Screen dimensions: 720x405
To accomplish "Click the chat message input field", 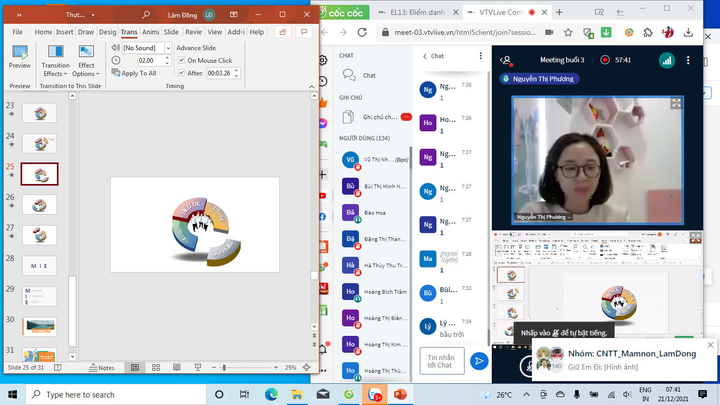I will click(441, 361).
